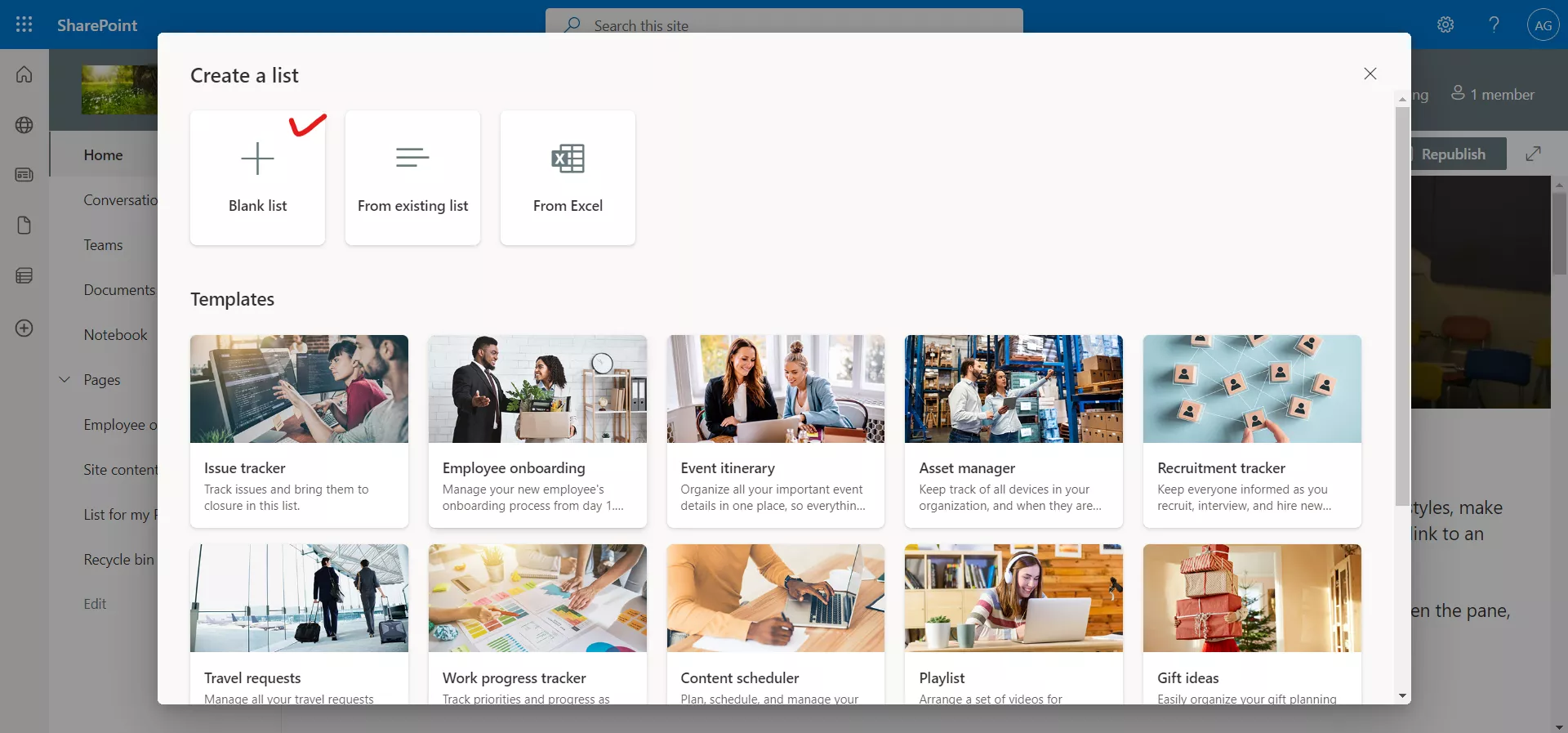Viewport: 1568px width, 733px height.
Task: Click the site logo thumbnail
Action: (119, 90)
